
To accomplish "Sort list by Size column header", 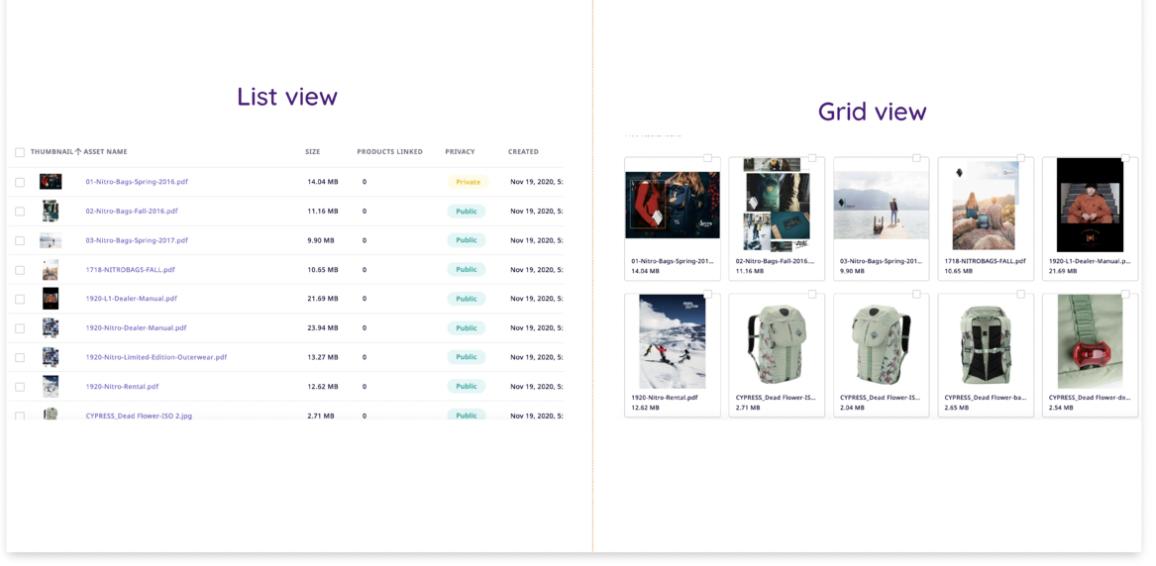I will [x=313, y=152].
